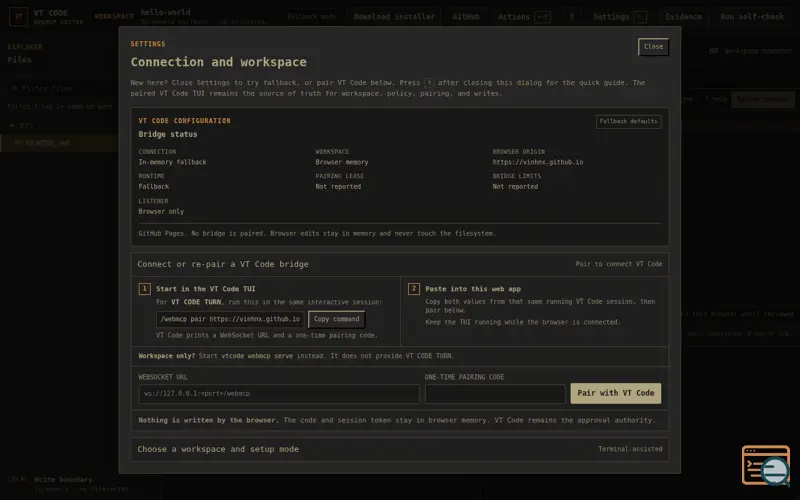Click Pair to connect VT Code label
Viewport: 800px width, 500px height.
[618, 264]
